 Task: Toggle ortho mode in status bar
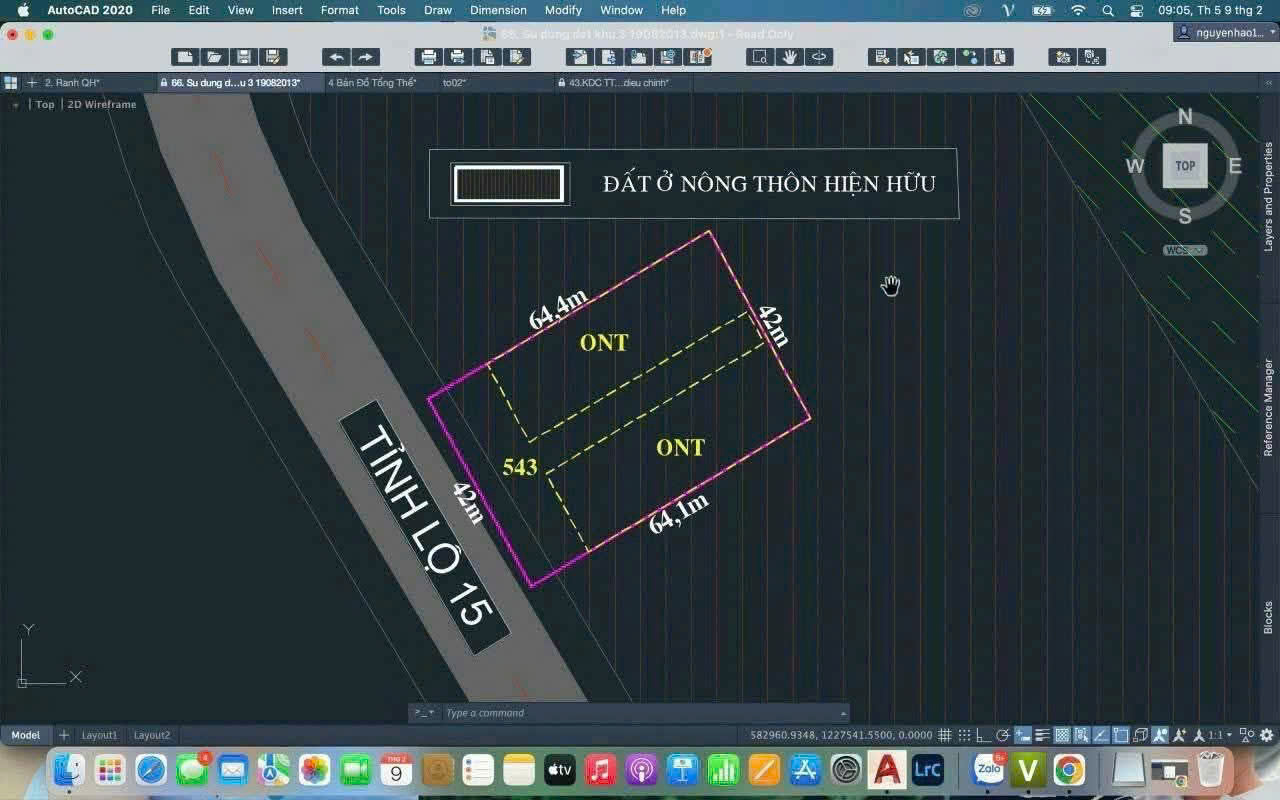983,735
